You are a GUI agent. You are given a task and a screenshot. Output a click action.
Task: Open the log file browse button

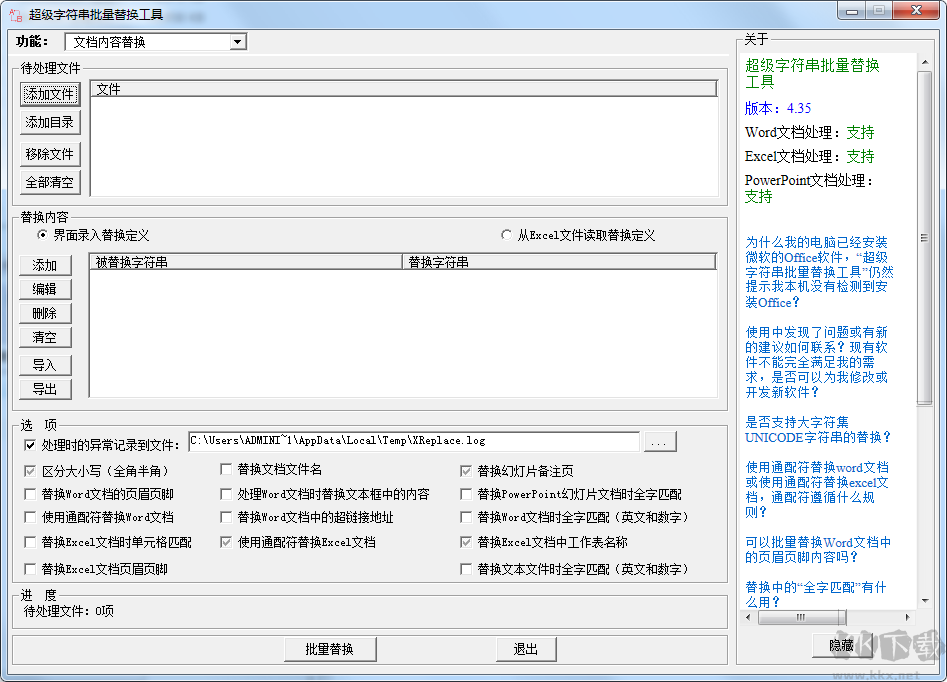point(658,440)
